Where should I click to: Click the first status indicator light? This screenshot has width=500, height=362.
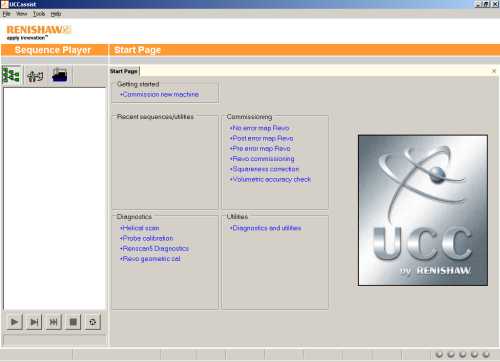[439, 354]
